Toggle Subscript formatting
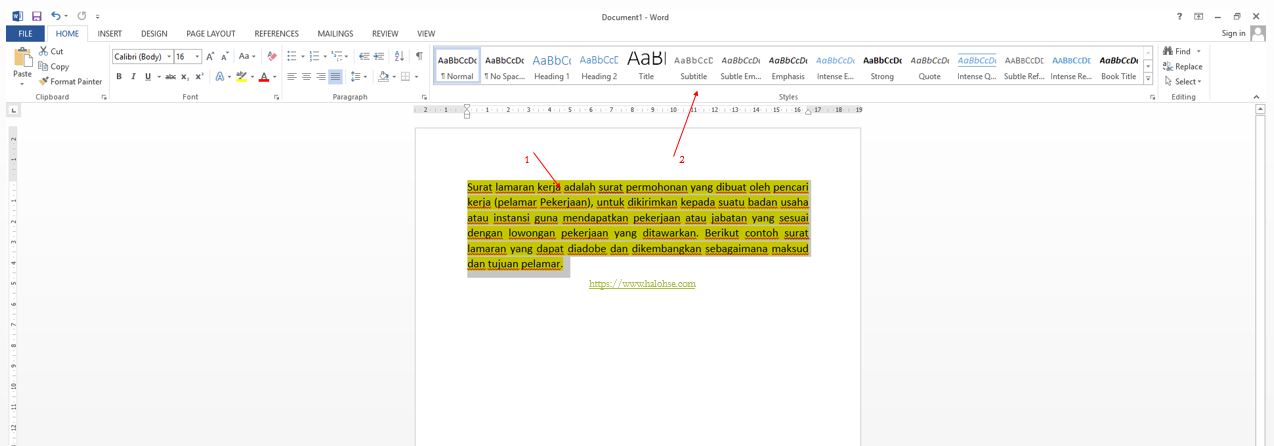1274x446 pixels. pyautogui.click(x=186, y=77)
